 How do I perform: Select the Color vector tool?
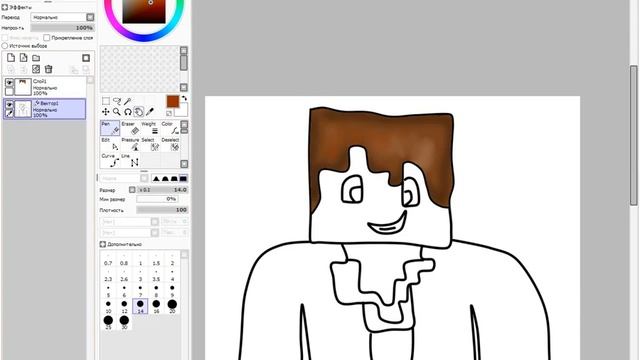click(x=170, y=128)
